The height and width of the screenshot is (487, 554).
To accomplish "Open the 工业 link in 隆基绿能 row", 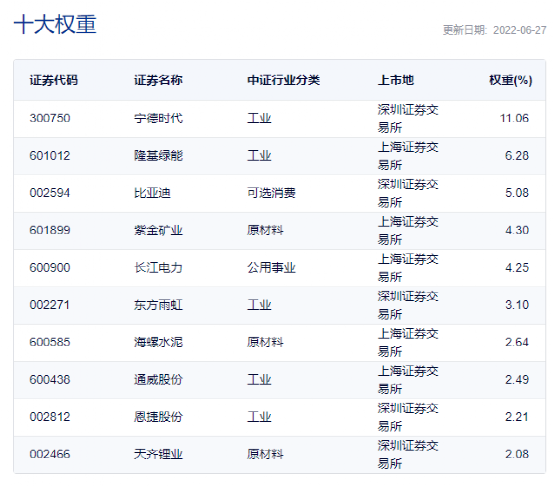I will [x=259, y=156].
